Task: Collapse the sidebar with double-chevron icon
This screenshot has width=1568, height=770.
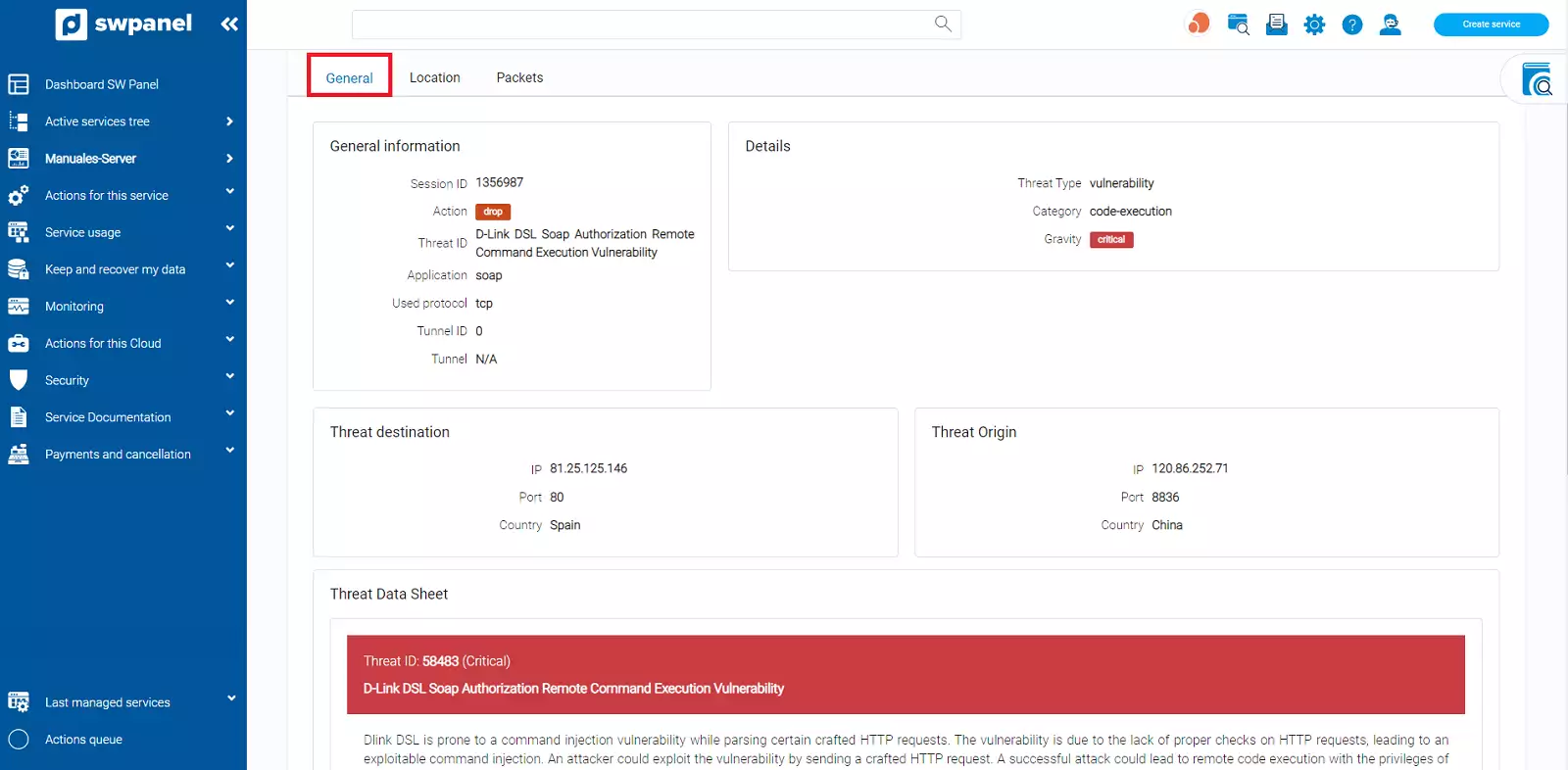Action: [229, 24]
